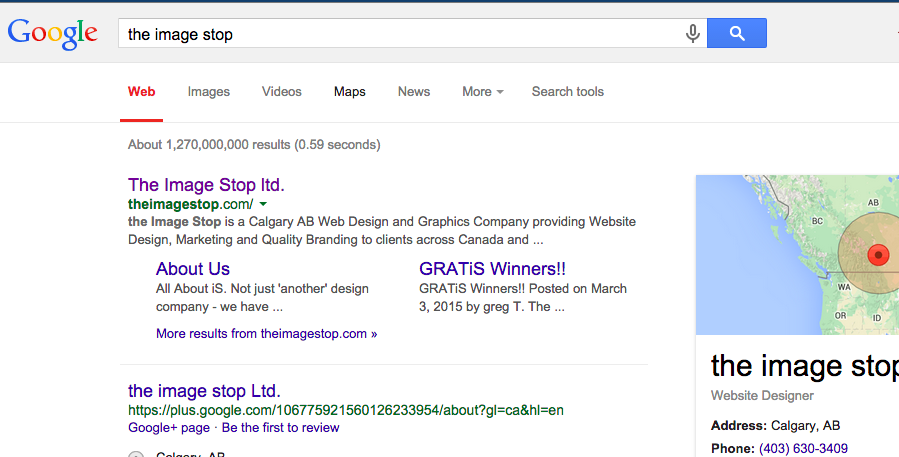
Task: Open 'the image stop Ltd.' Google+ result
Action: pyautogui.click(x=204, y=390)
